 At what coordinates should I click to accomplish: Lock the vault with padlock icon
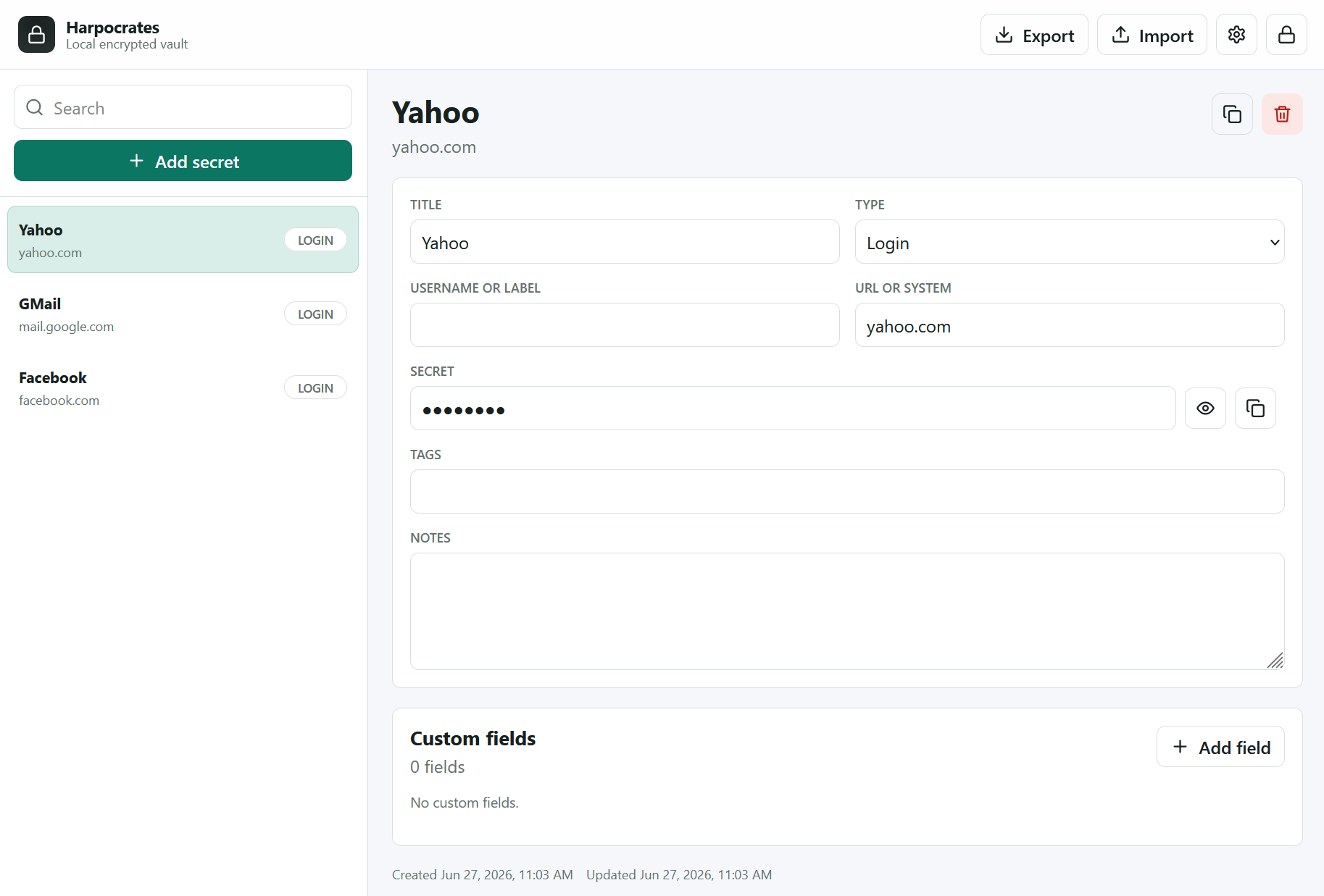click(1286, 35)
